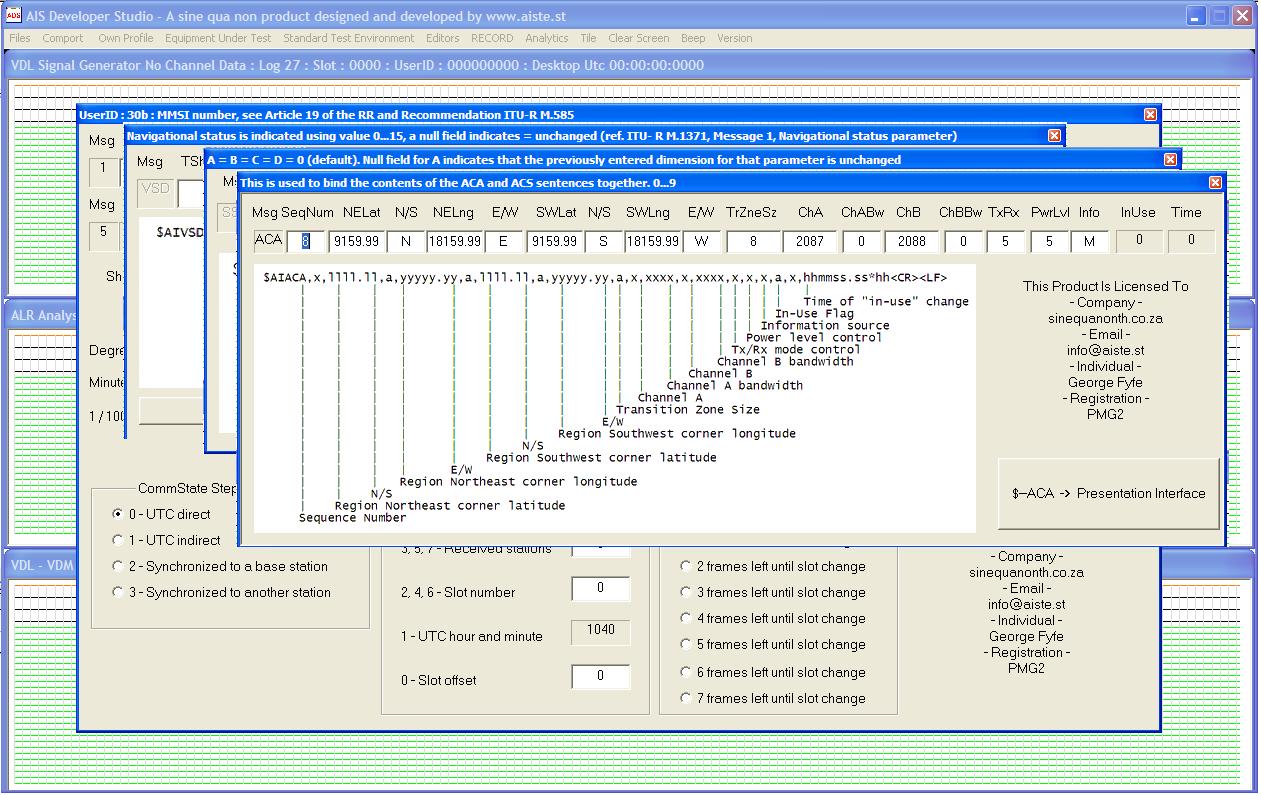The height and width of the screenshot is (795, 1261).
Task: Open the Analytics menu
Action: click(546, 38)
